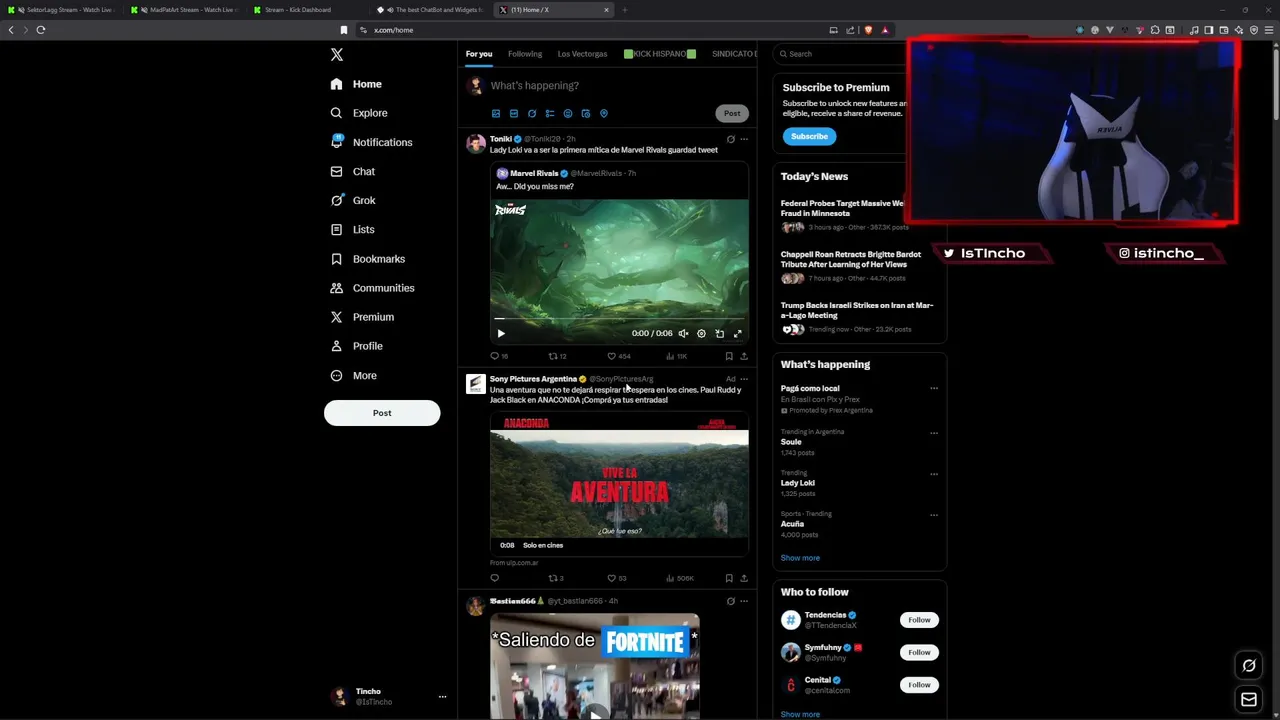
Task: Enhance the post with the Grok icon
Action: (x=532, y=114)
